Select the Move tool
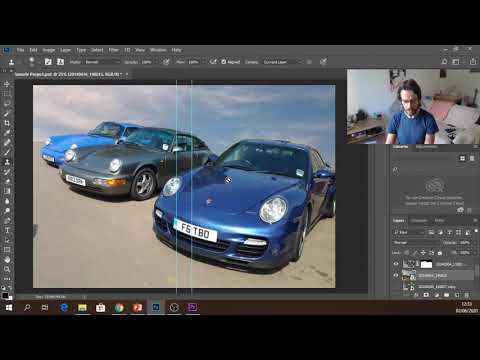Image resolution: width=480 pixels, height=360 pixels. pyautogui.click(x=7, y=84)
